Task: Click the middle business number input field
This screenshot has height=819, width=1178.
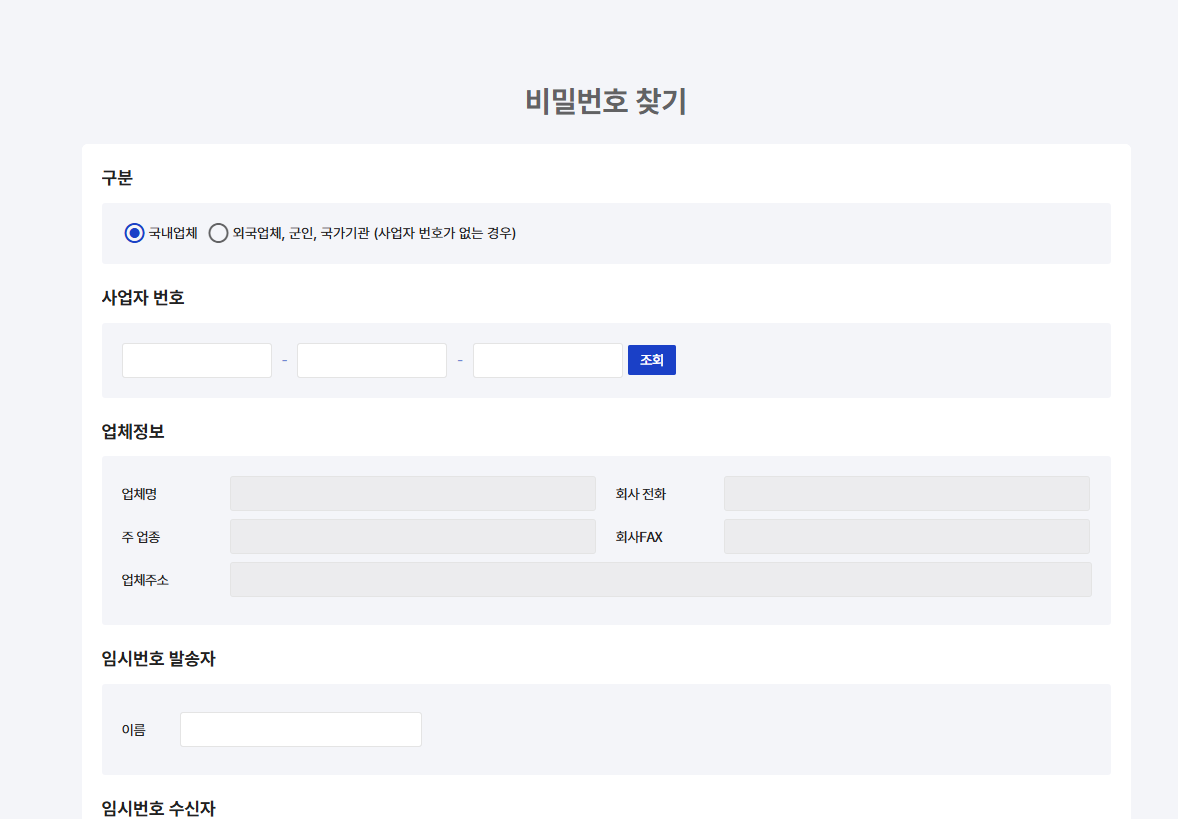Action: pos(371,359)
